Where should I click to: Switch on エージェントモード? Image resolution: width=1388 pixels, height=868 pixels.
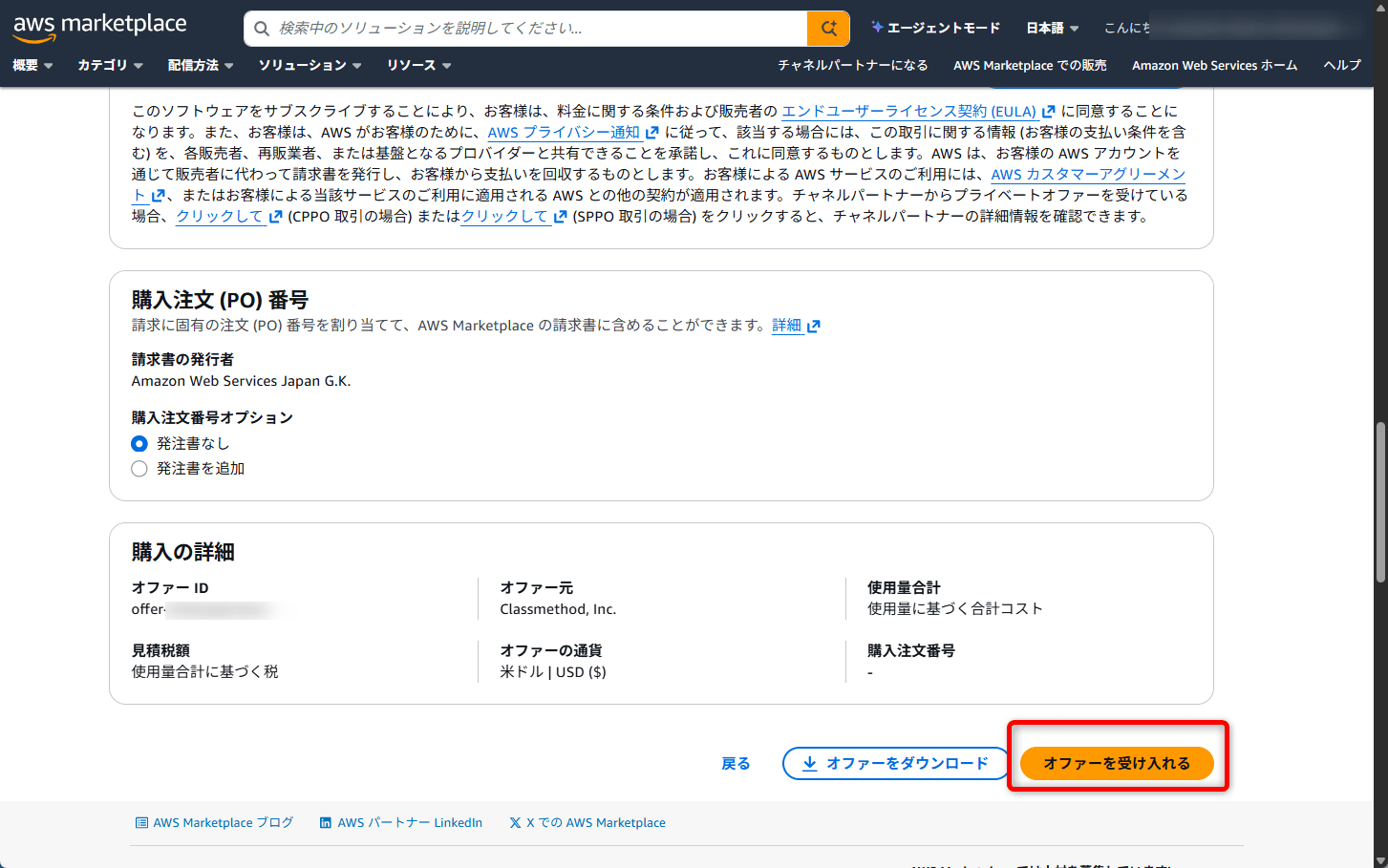pos(935,28)
